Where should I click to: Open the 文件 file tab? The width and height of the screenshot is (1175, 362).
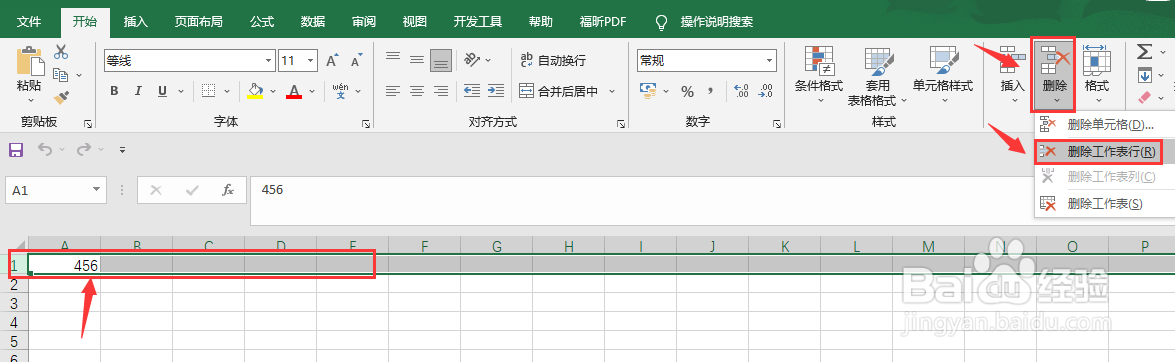29,22
